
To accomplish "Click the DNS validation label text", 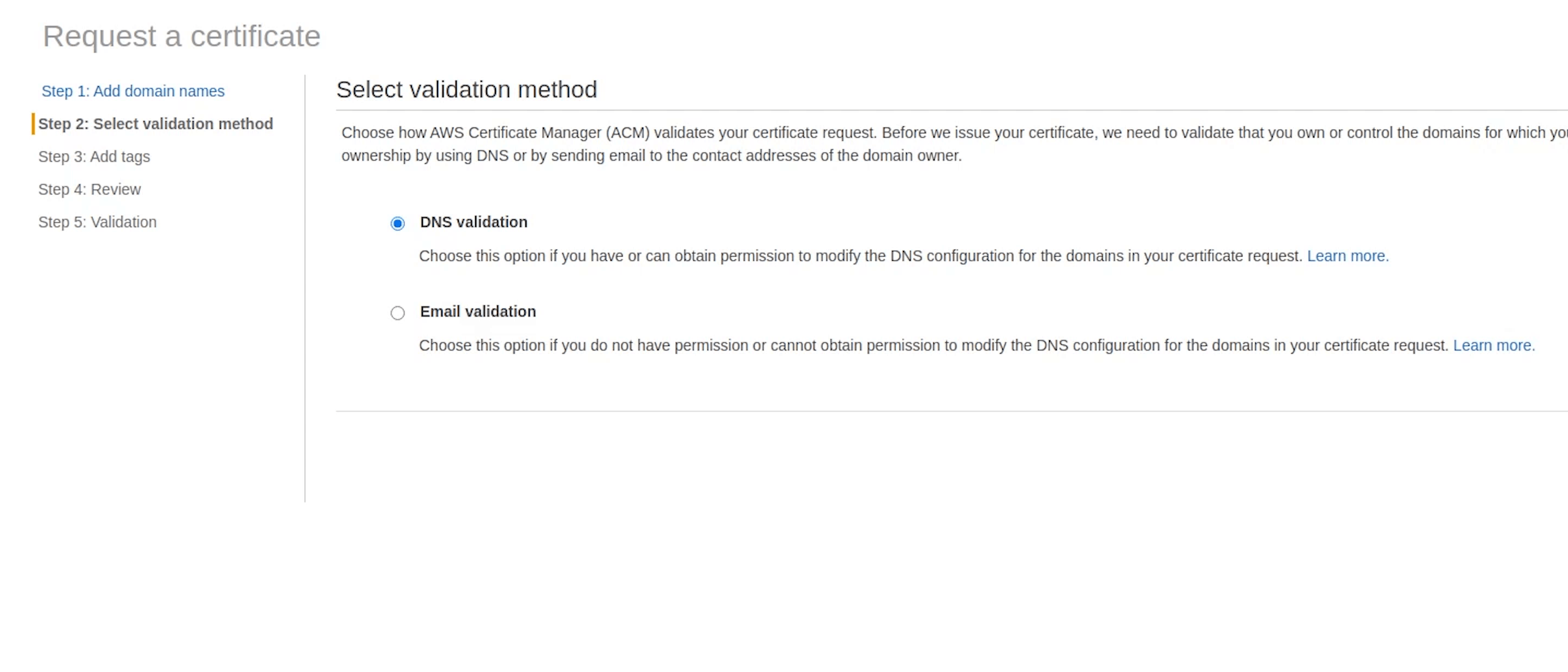I will 474,223.
